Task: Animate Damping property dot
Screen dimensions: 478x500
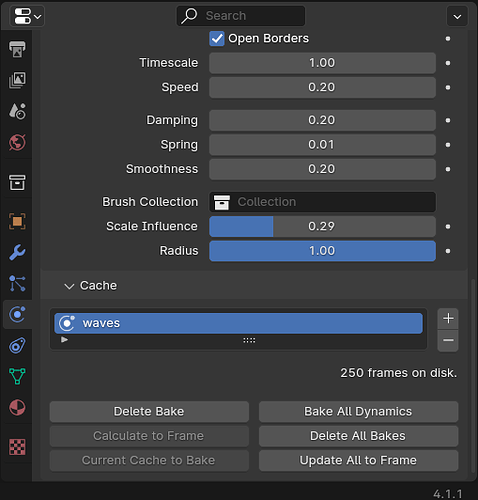Action: [x=448, y=120]
